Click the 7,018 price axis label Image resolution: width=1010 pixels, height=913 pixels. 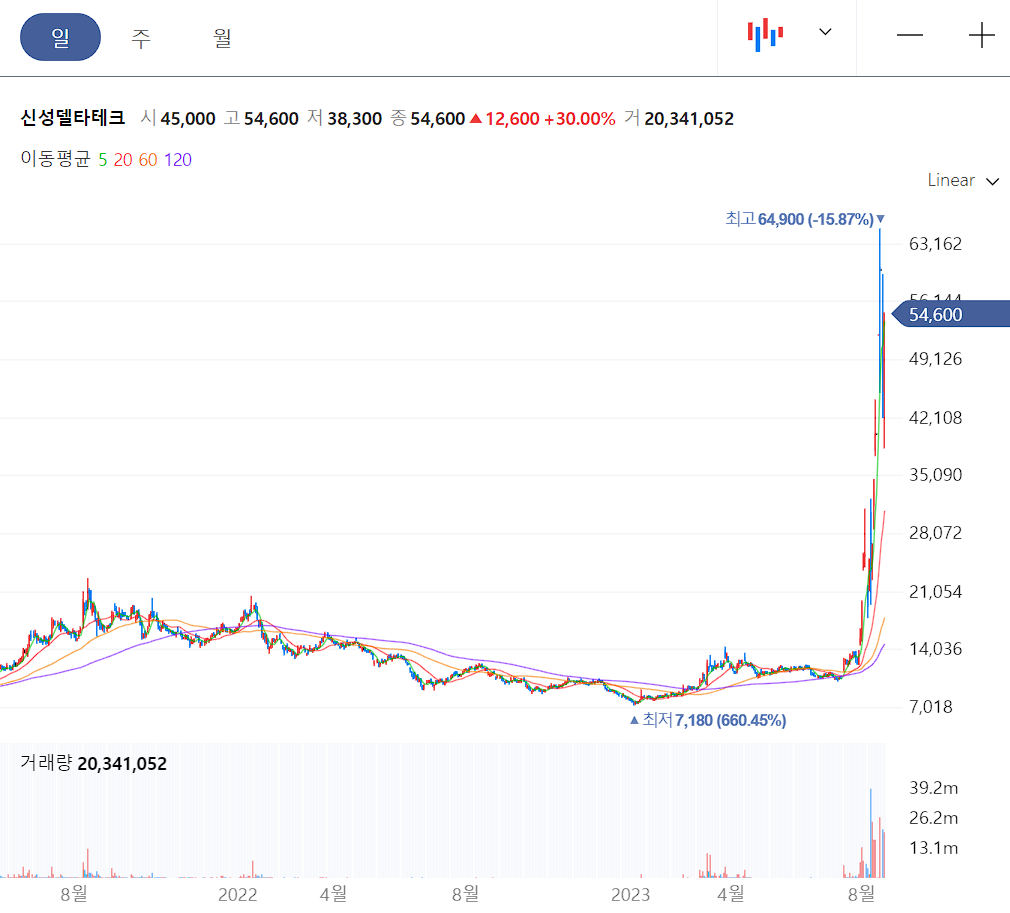tap(931, 707)
